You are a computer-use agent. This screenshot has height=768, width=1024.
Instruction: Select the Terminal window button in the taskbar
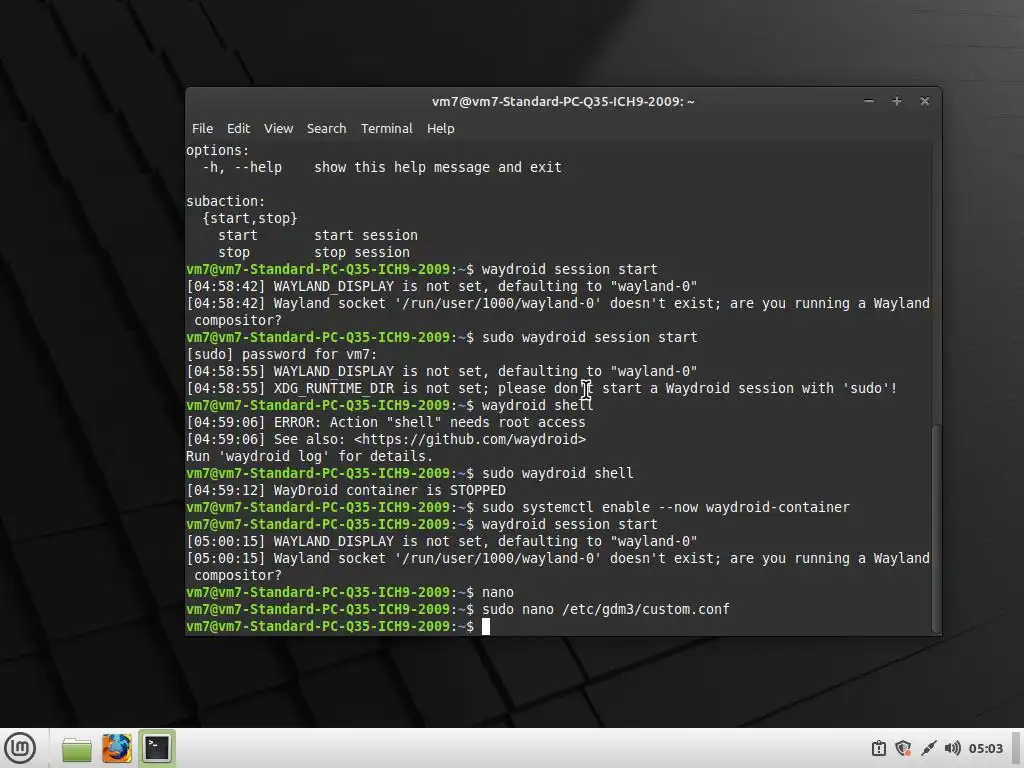[157, 748]
